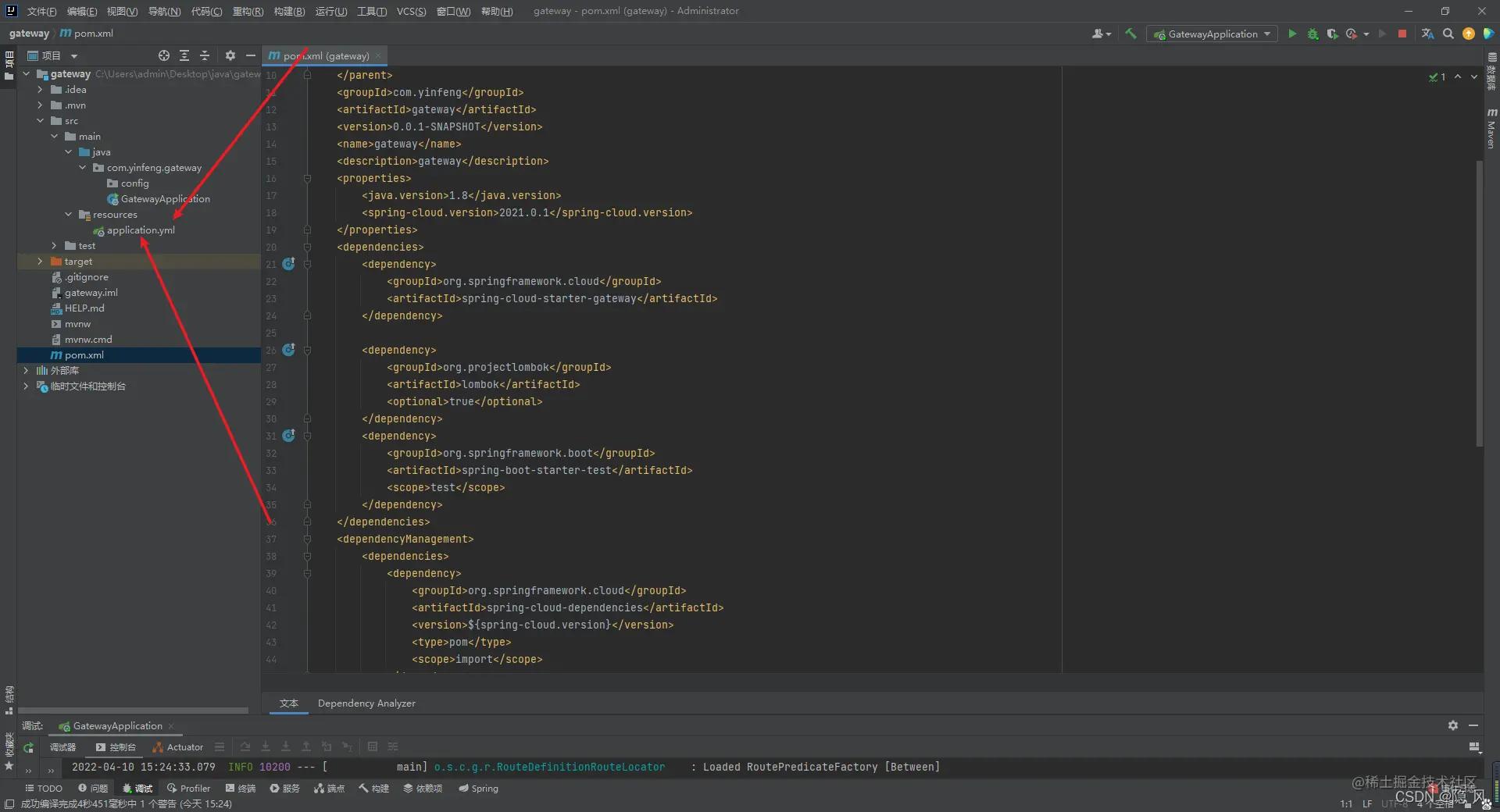1500x812 pixels.
Task: Build the project with the hammer icon
Action: click(1130, 34)
